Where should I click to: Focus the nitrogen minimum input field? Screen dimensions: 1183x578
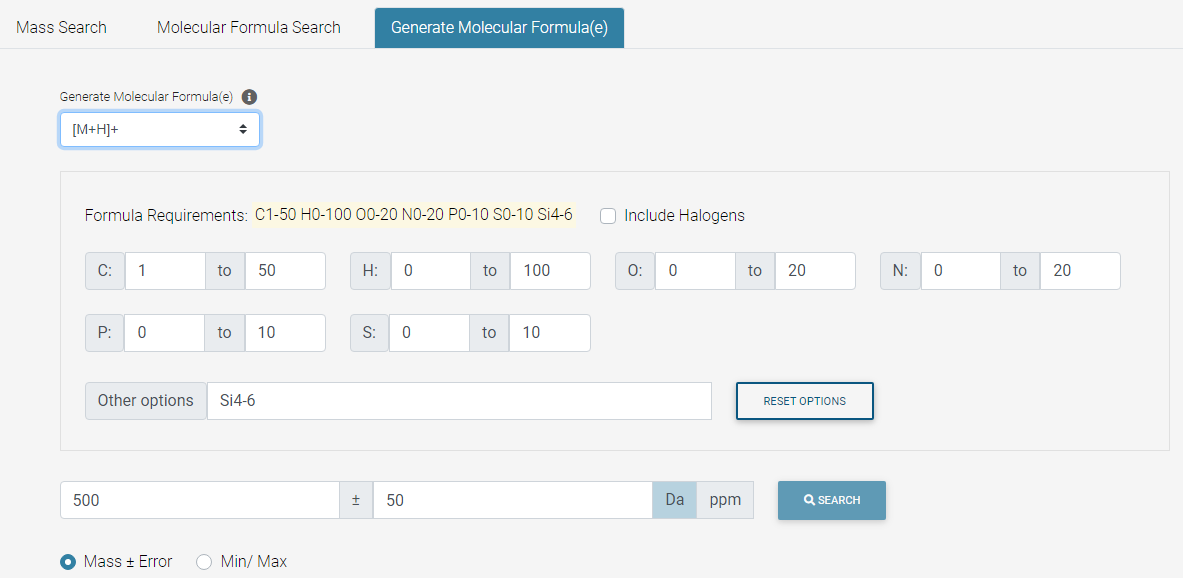coord(961,271)
